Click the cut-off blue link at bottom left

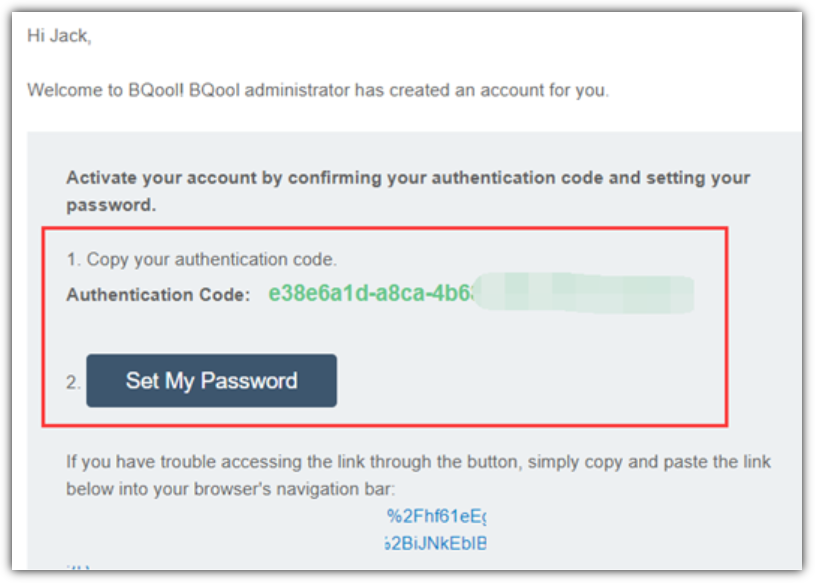pyautogui.click(x=78, y=567)
